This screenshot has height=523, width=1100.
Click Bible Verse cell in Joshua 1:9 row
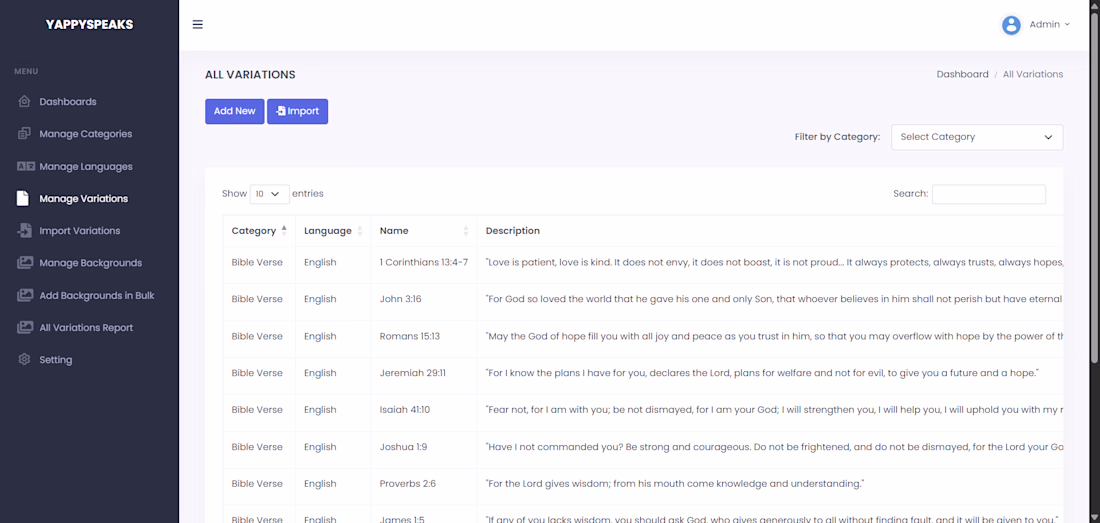coord(257,447)
